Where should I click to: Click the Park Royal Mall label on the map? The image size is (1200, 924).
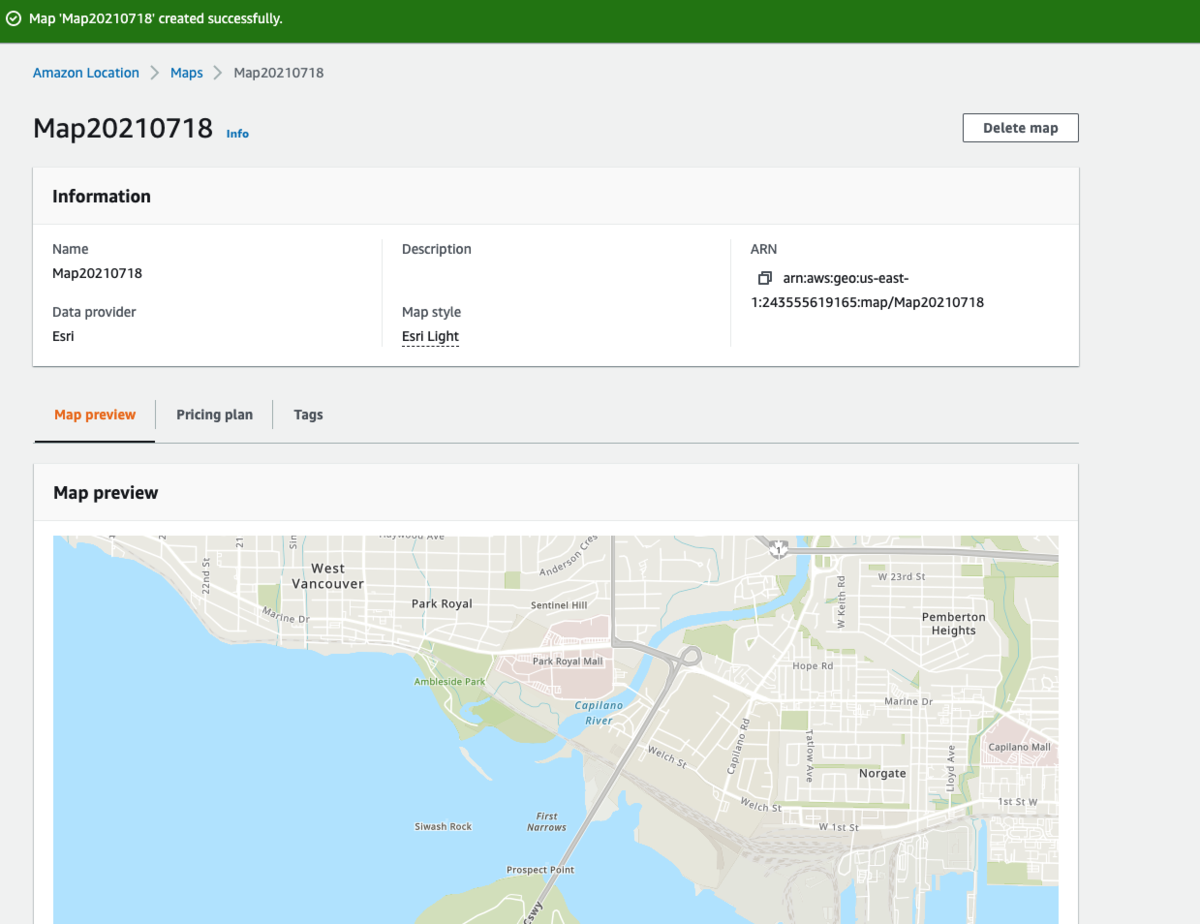[x=568, y=661]
